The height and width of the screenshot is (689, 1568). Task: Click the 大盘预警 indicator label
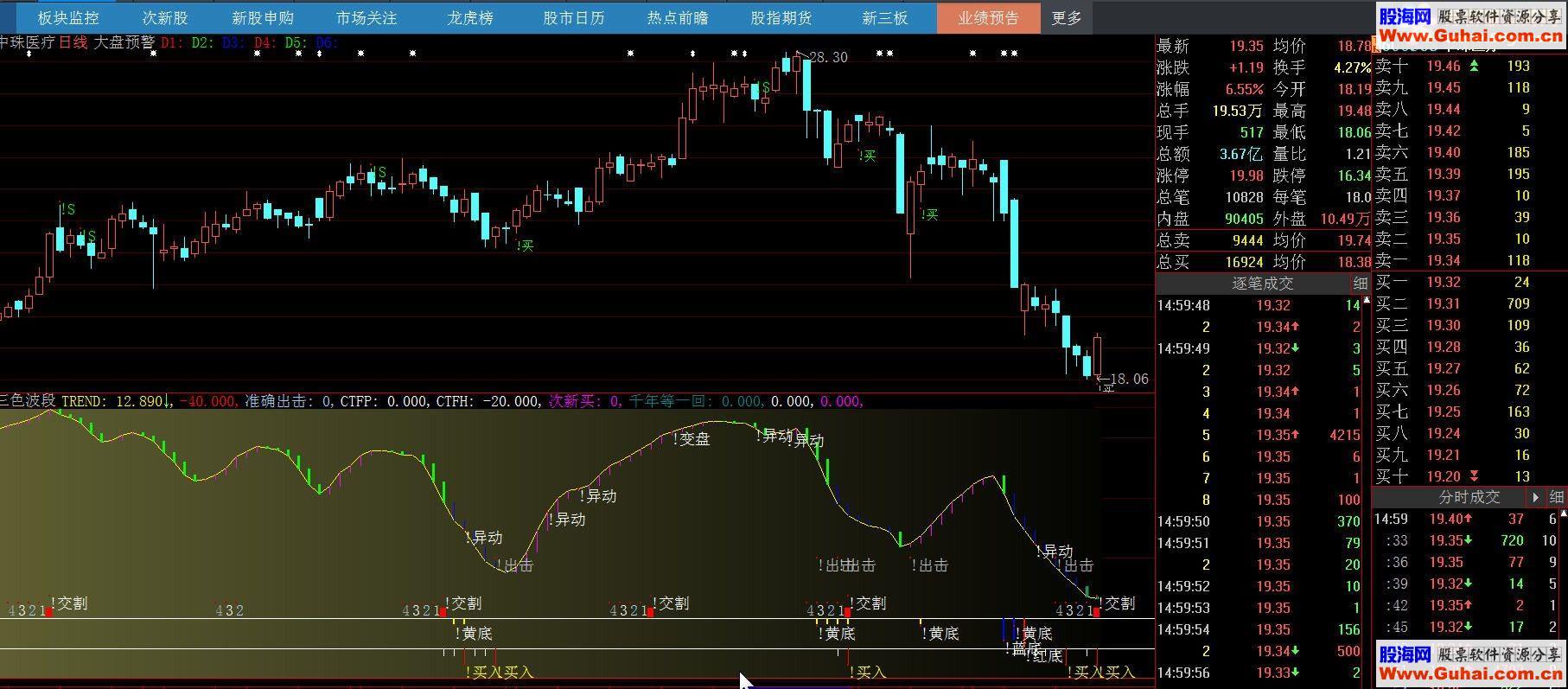(124, 41)
